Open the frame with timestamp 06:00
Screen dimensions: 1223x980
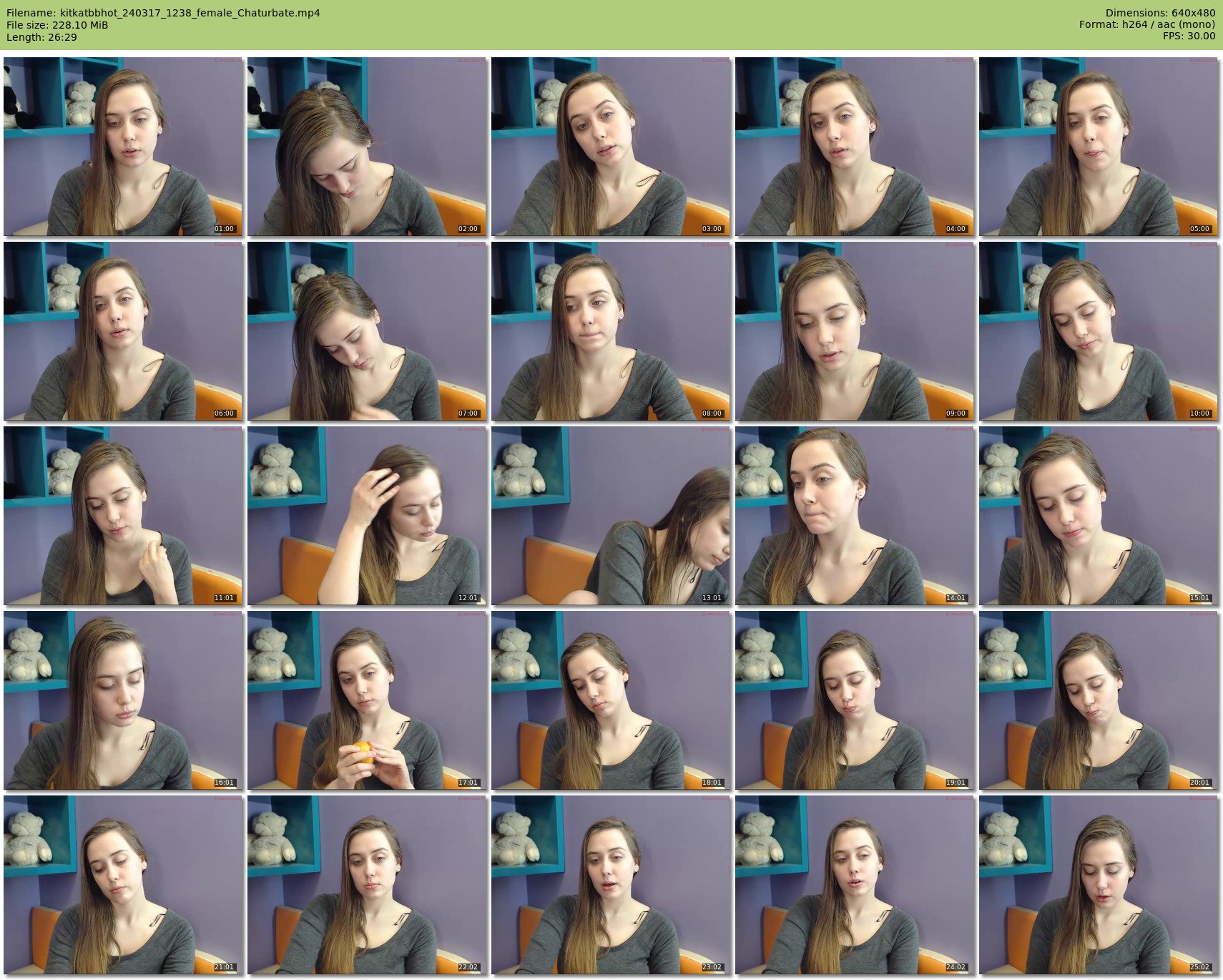pos(123,331)
